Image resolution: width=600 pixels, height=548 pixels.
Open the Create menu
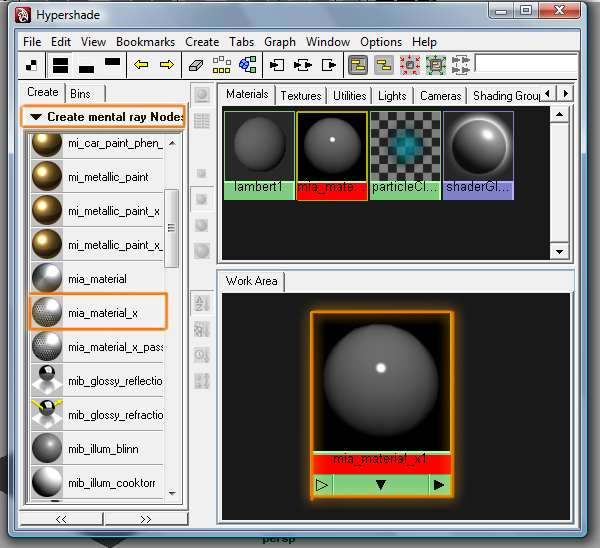[202, 42]
